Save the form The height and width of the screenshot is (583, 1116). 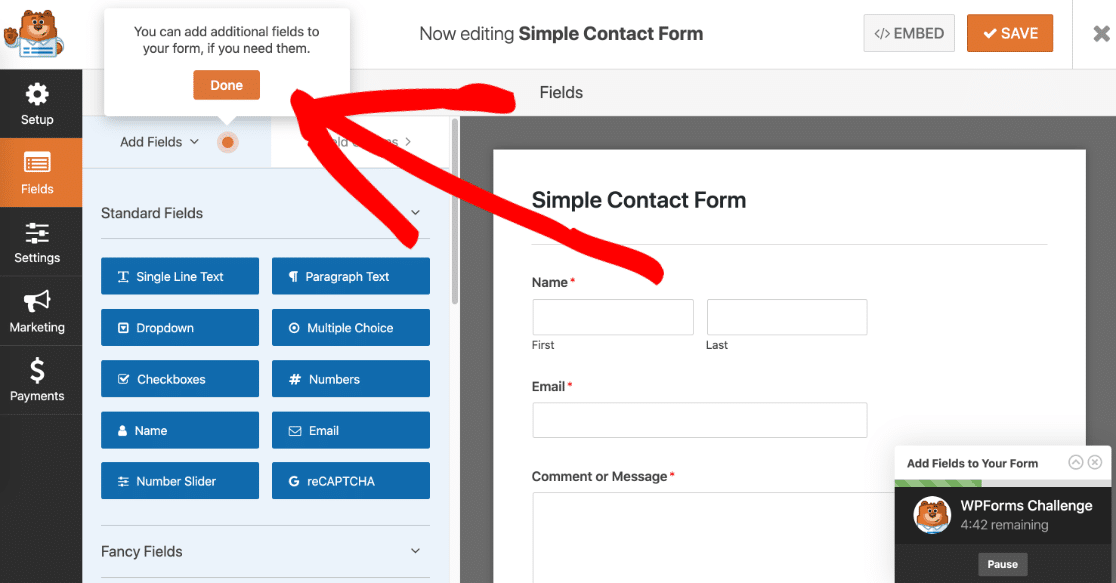click(x=1010, y=33)
